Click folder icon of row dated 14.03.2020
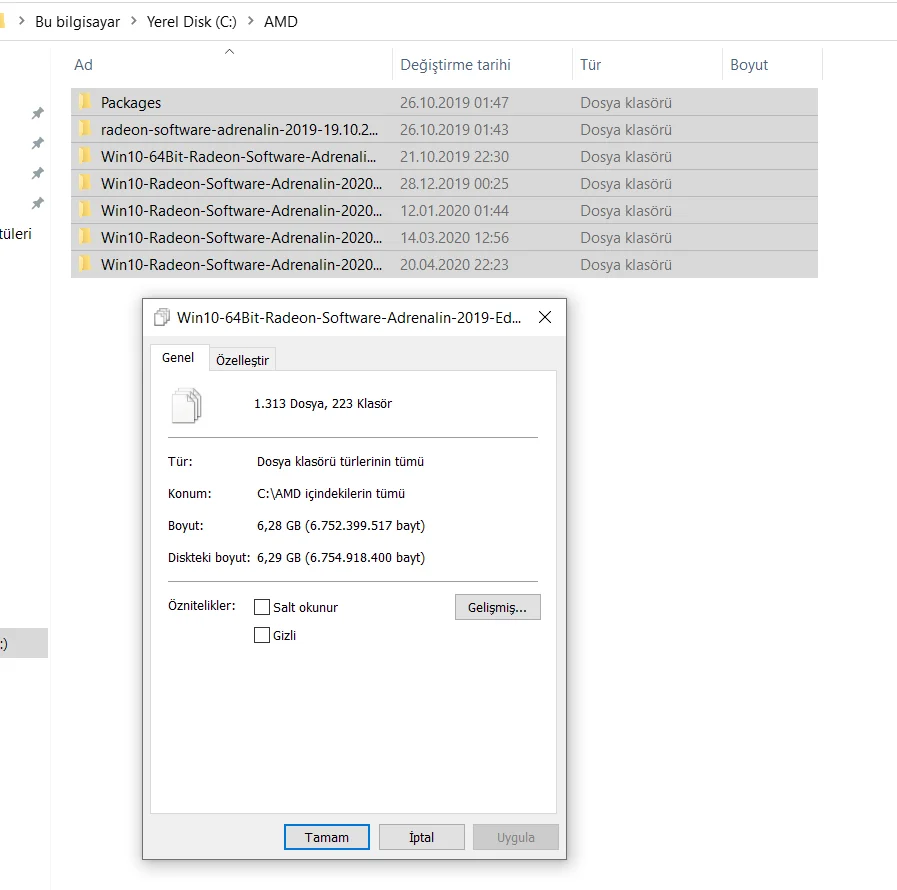Screen dimensions: 897x890 [x=85, y=237]
